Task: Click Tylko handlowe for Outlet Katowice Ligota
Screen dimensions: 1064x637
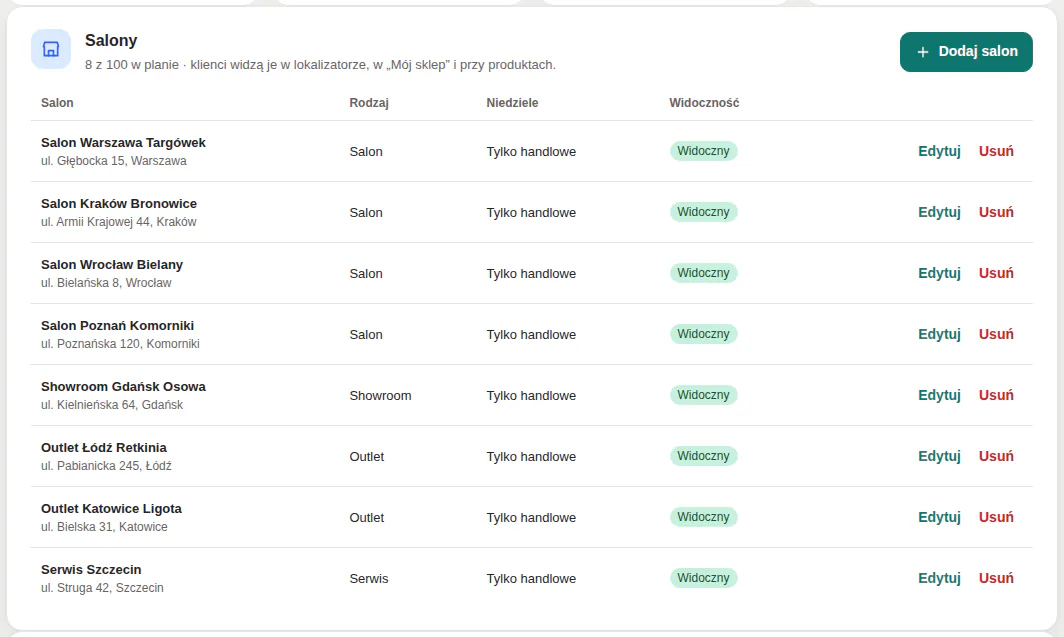Action: point(531,518)
